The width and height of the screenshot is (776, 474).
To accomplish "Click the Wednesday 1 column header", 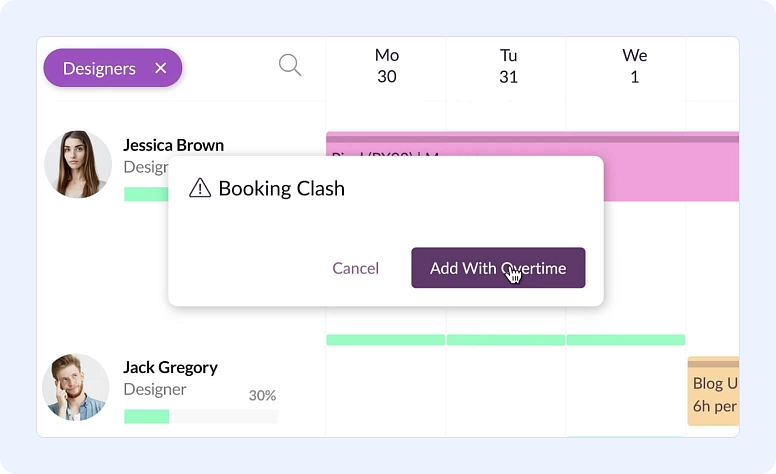I will pos(635,66).
